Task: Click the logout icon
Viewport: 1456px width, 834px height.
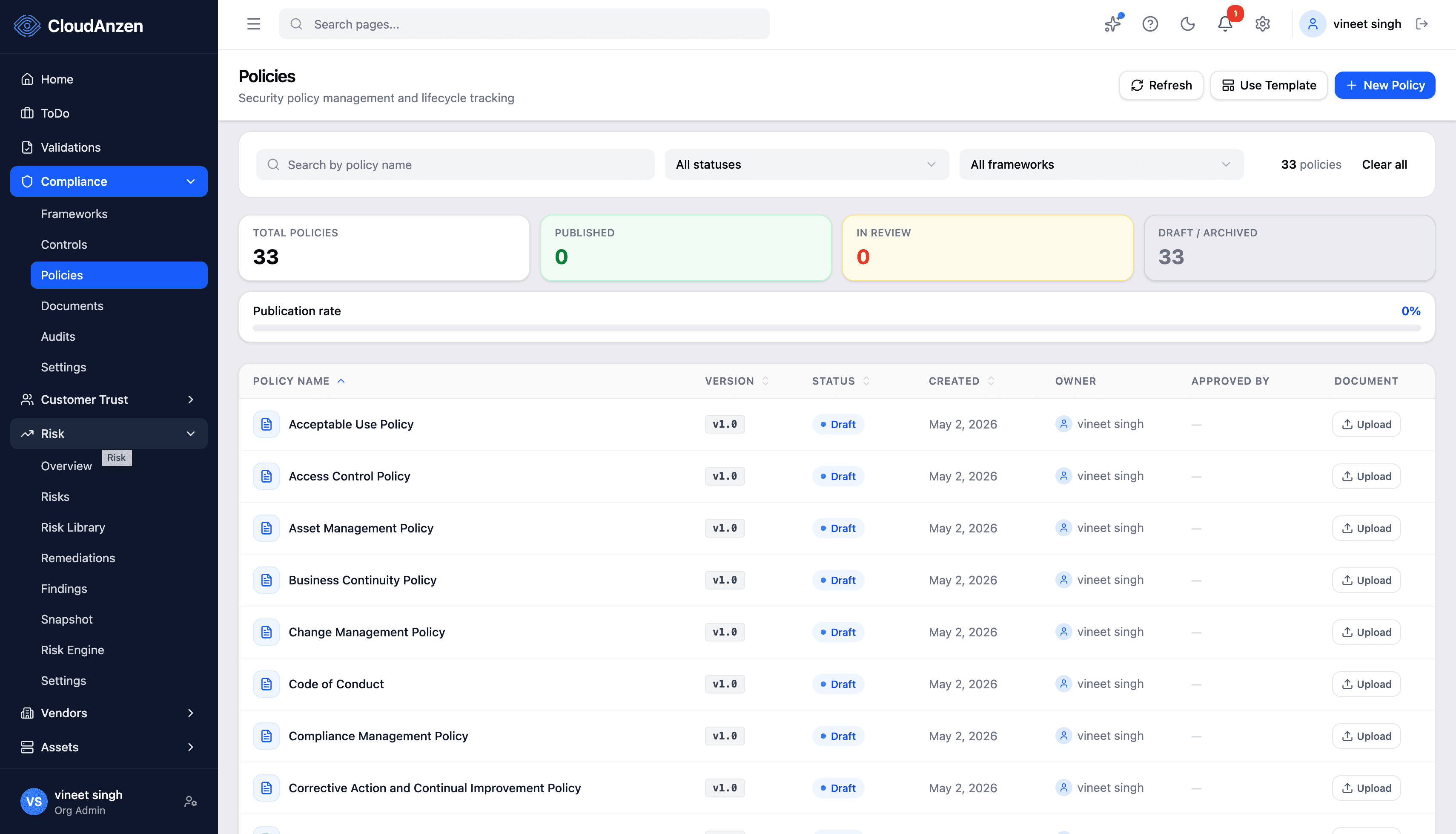Action: click(1422, 24)
